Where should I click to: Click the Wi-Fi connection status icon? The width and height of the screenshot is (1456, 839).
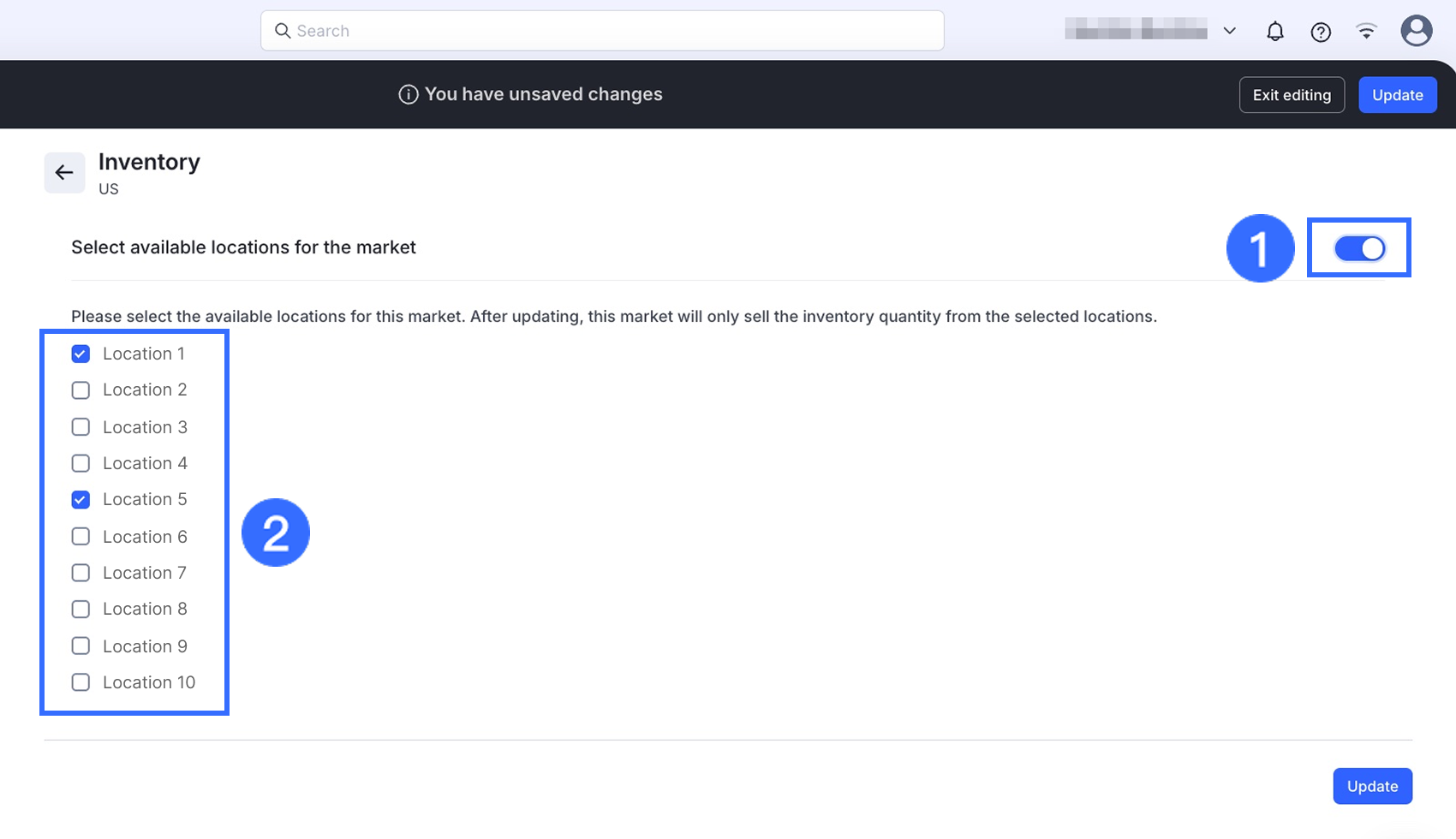[1366, 32]
